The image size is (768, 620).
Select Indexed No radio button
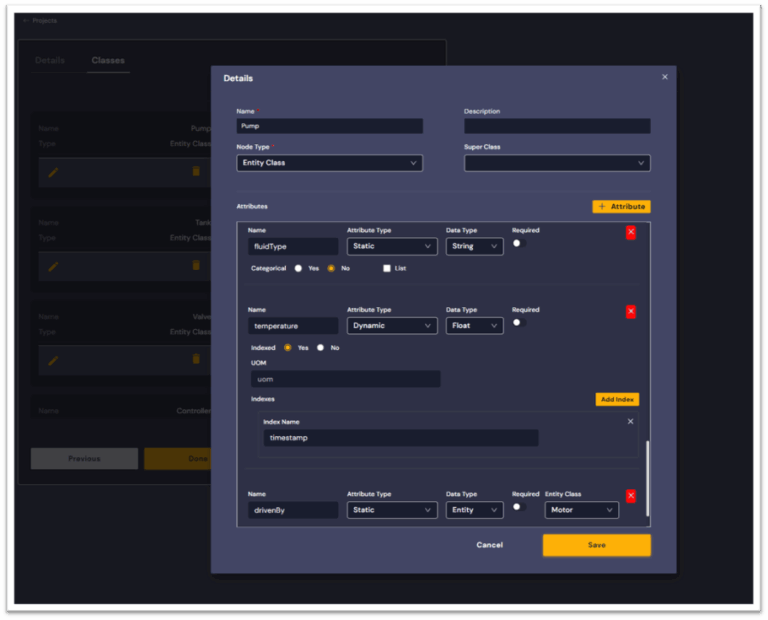[x=320, y=348]
